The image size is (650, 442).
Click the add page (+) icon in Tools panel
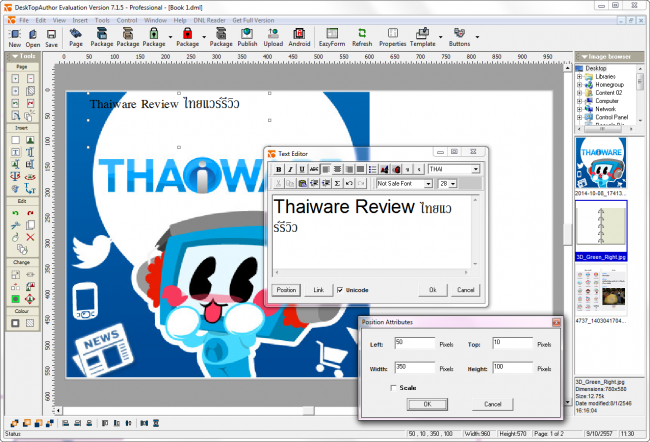[15, 79]
